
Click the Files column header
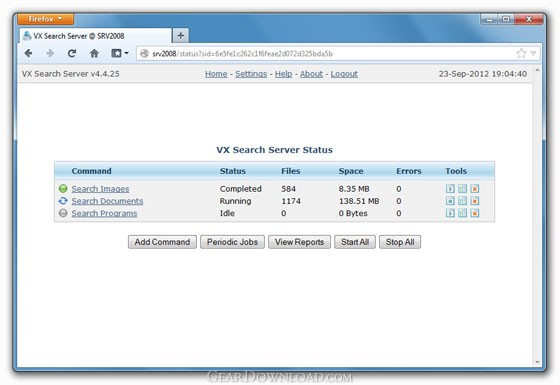click(290, 171)
